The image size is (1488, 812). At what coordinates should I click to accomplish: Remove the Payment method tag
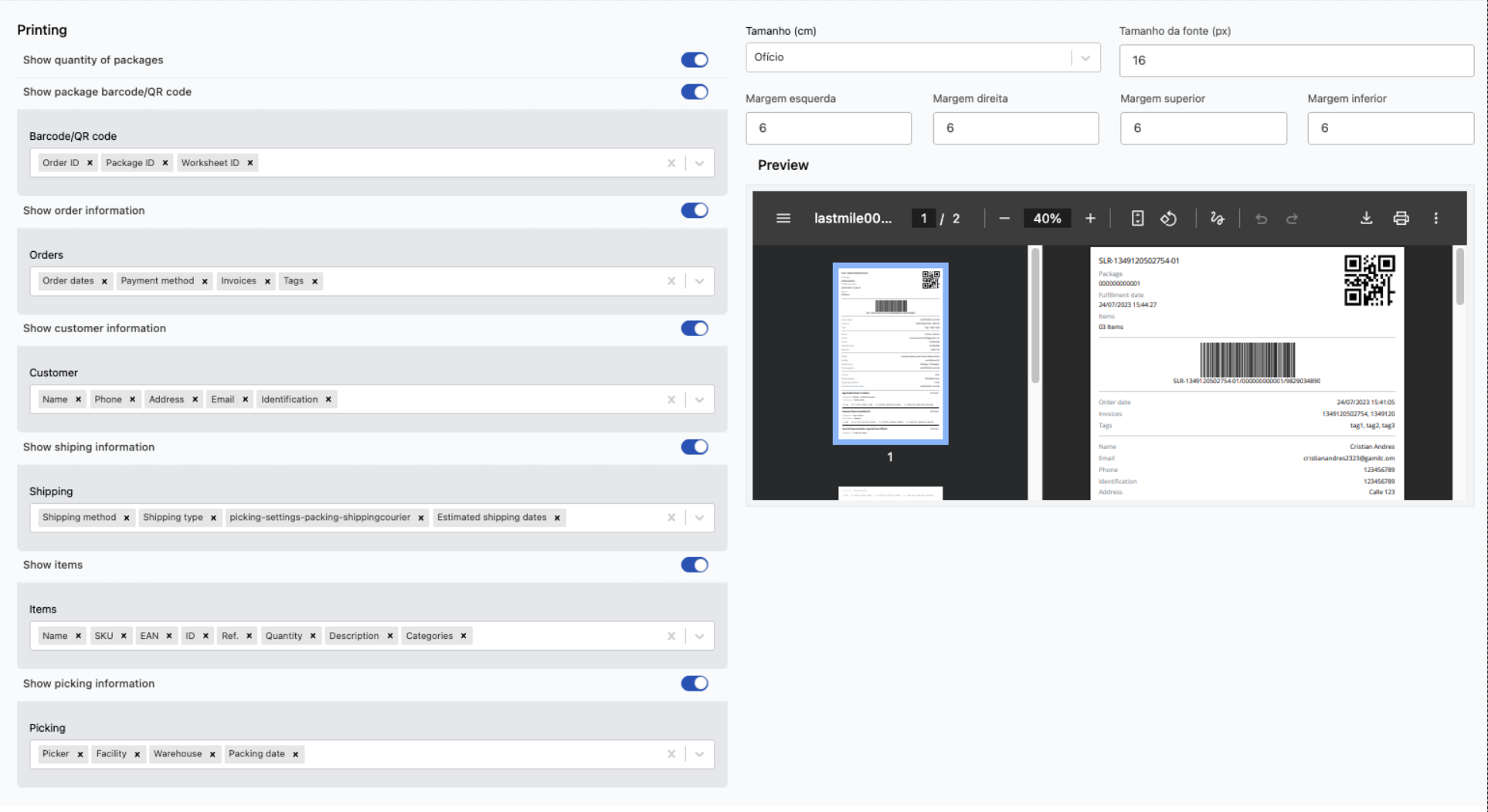pyautogui.click(x=205, y=281)
